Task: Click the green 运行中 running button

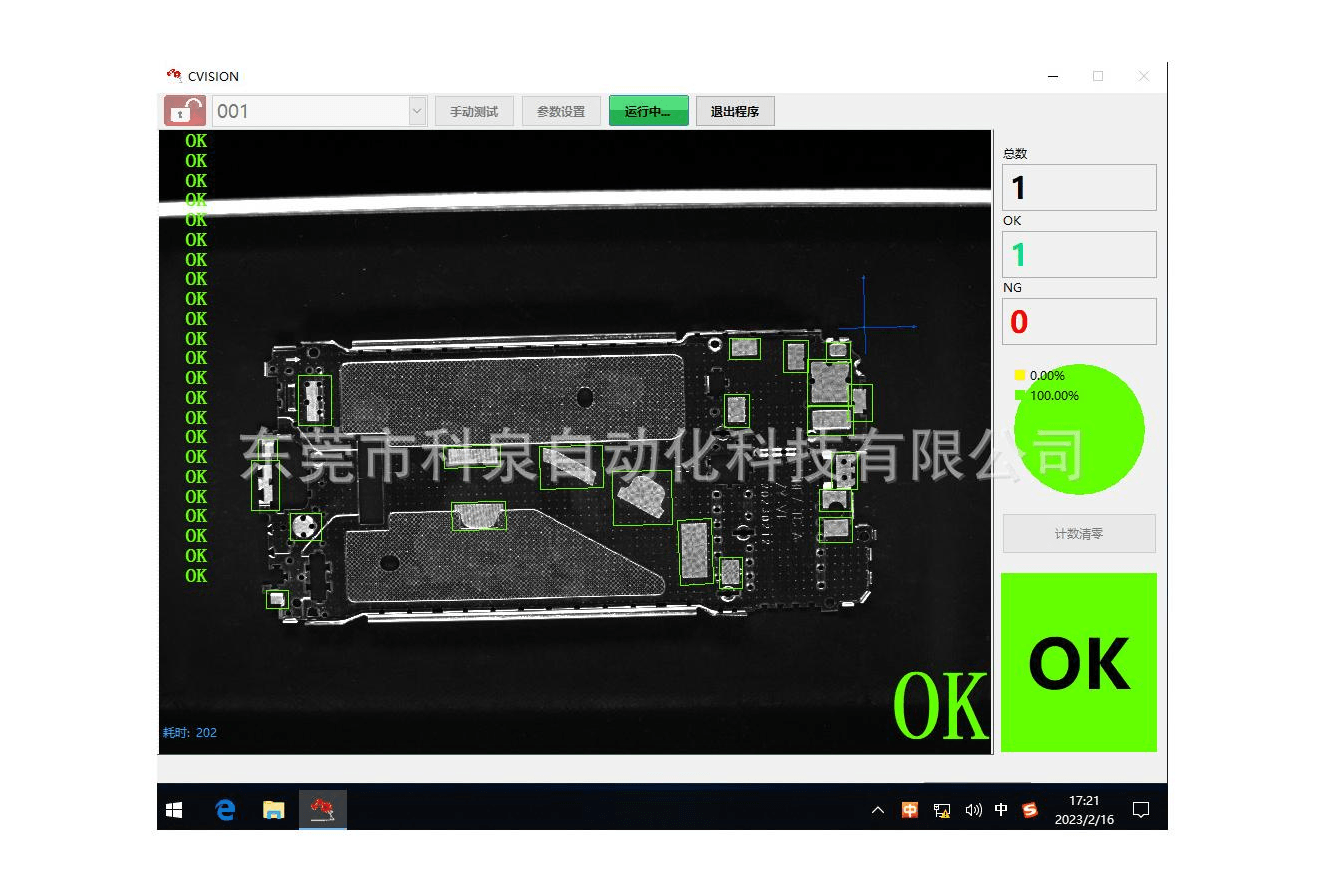Action: click(x=648, y=111)
